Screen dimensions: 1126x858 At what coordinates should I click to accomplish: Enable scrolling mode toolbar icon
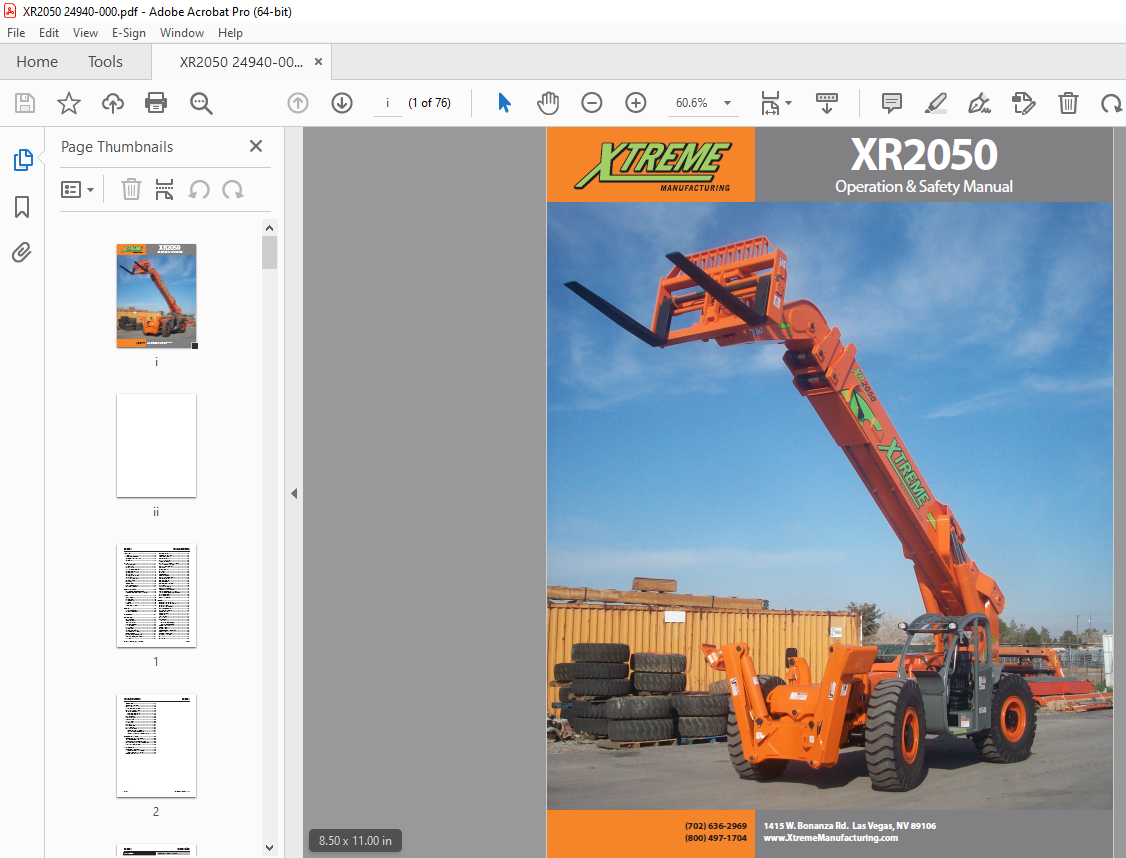coord(827,103)
